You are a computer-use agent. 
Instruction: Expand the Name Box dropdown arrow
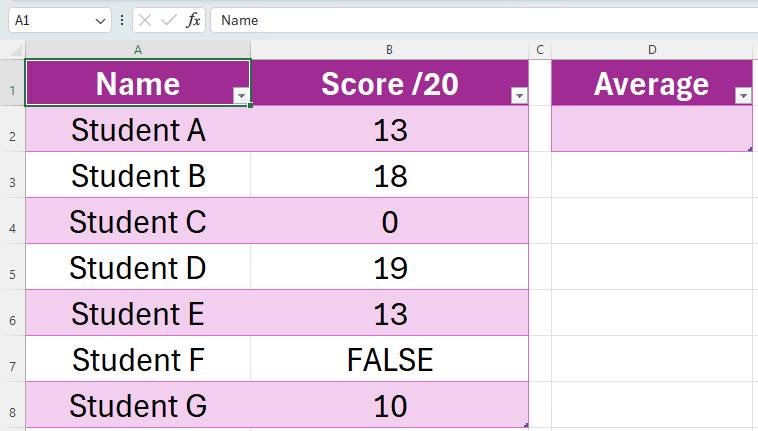(100, 21)
